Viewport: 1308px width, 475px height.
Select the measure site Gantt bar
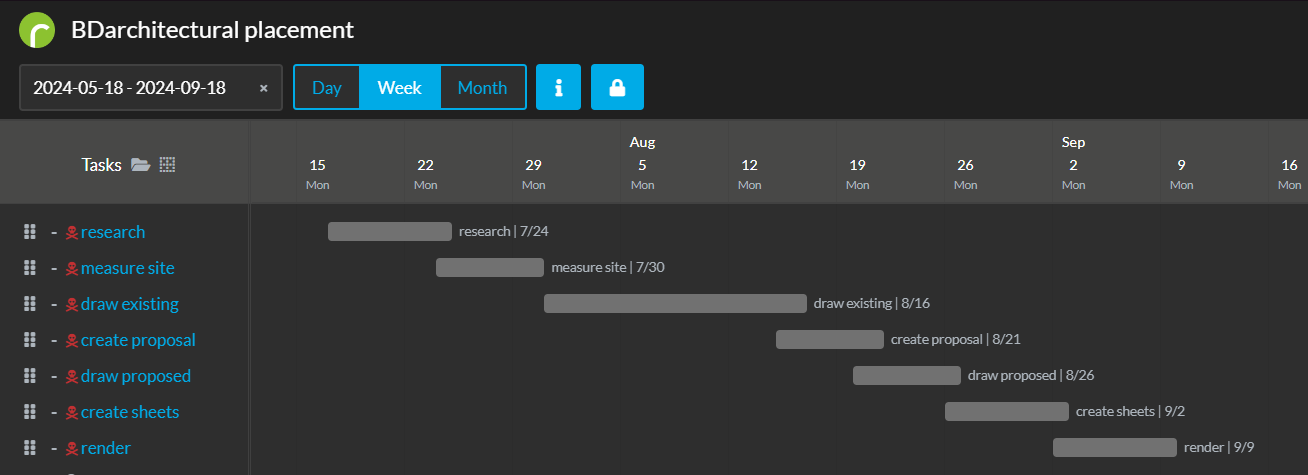[x=490, y=268]
